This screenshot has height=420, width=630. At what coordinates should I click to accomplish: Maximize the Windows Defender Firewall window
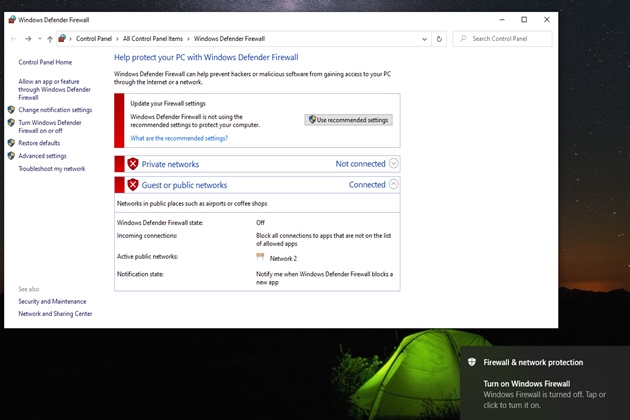click(x=524, y=19)
